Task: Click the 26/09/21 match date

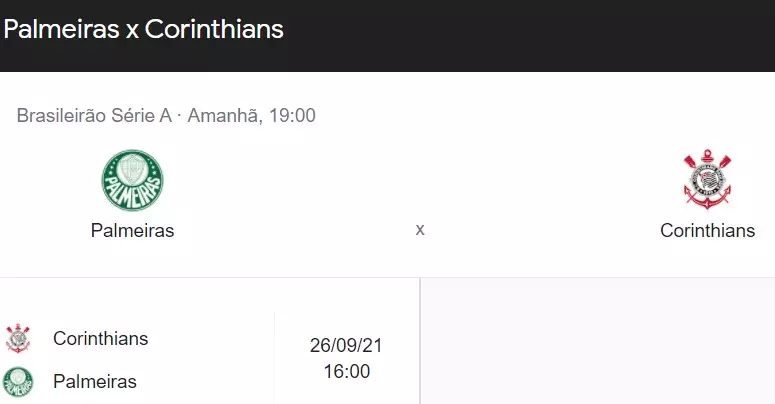Action: (x=346, y=346)
